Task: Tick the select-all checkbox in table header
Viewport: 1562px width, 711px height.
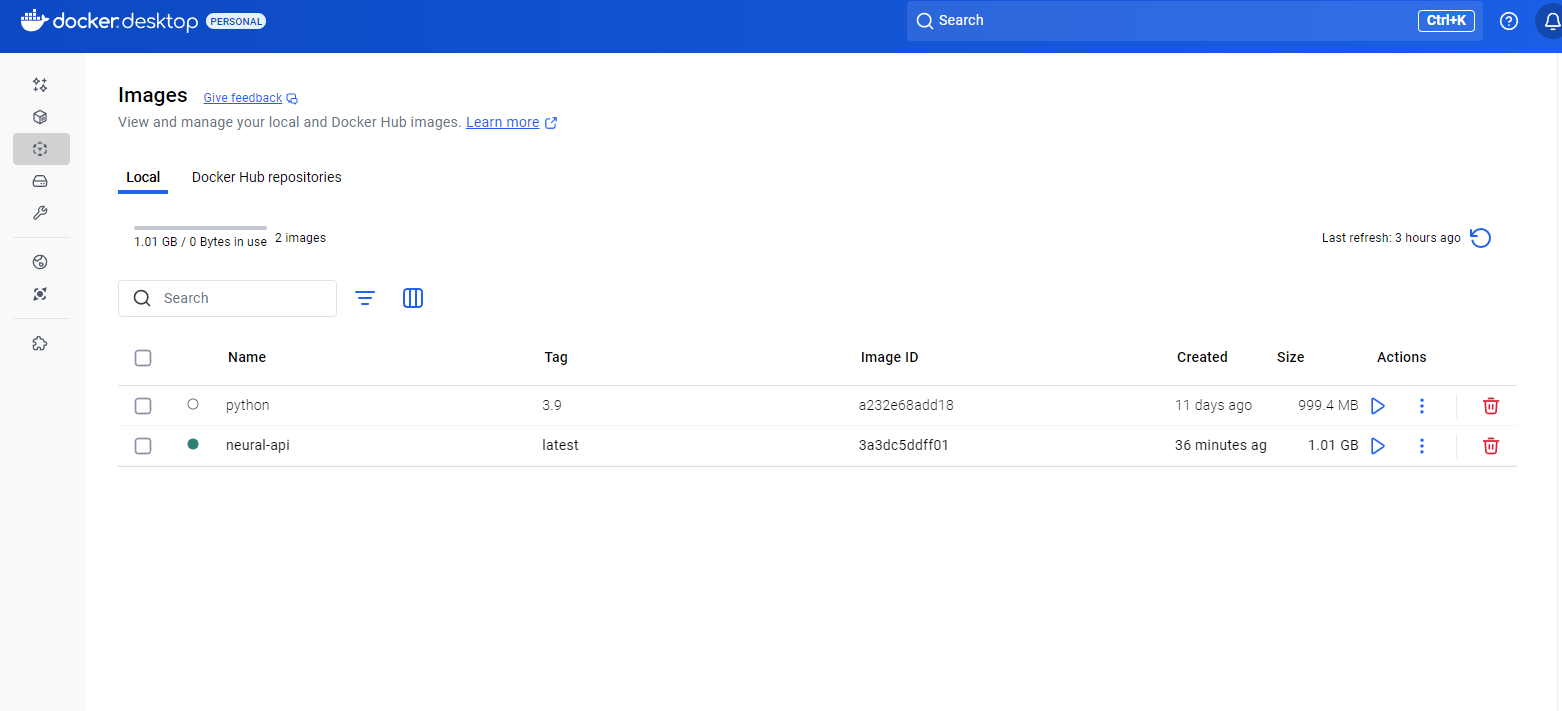Action: (143, 358)
